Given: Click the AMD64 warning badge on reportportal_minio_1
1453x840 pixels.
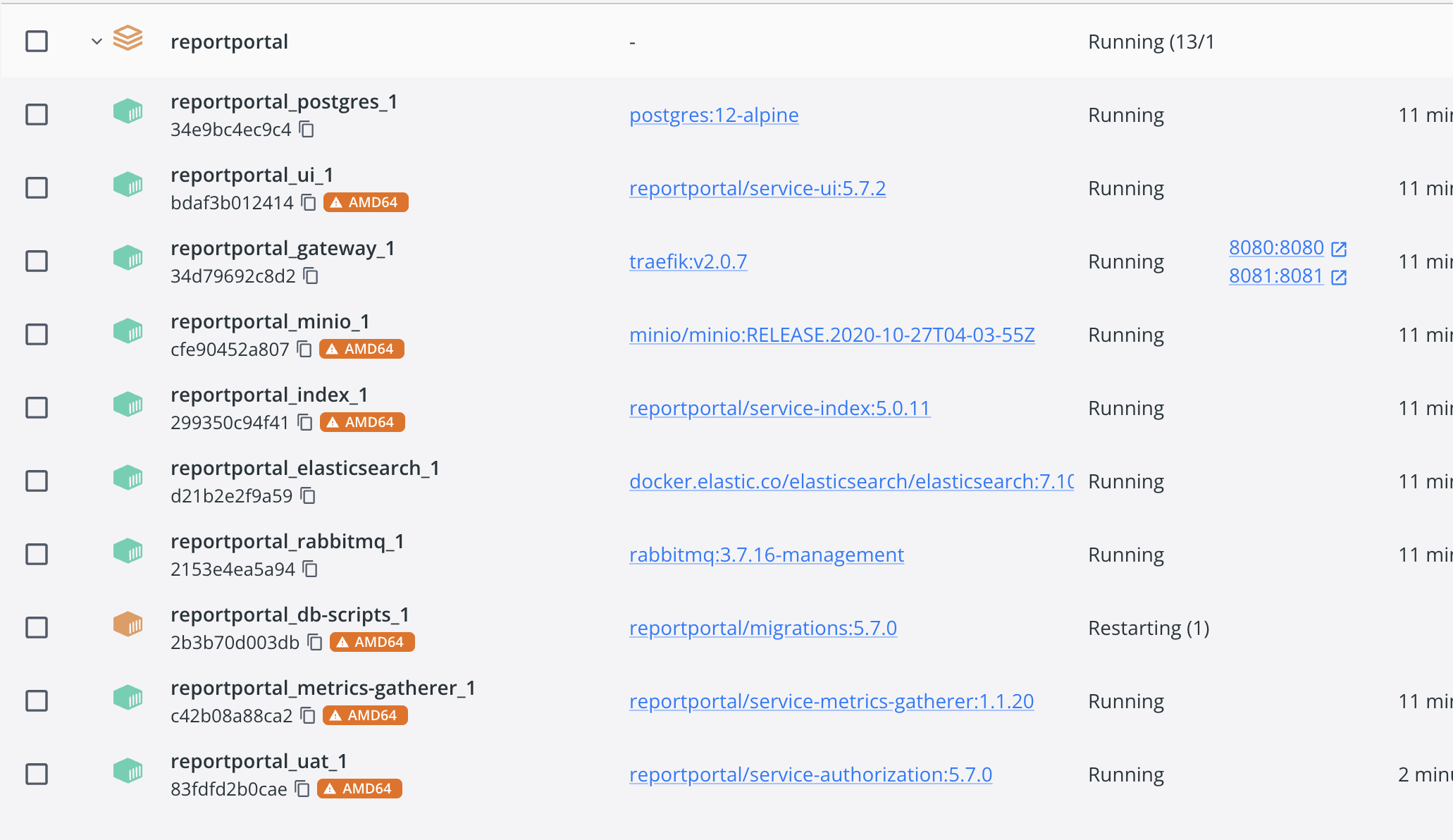Looking at the screenshot, I should tap(361, 348).
